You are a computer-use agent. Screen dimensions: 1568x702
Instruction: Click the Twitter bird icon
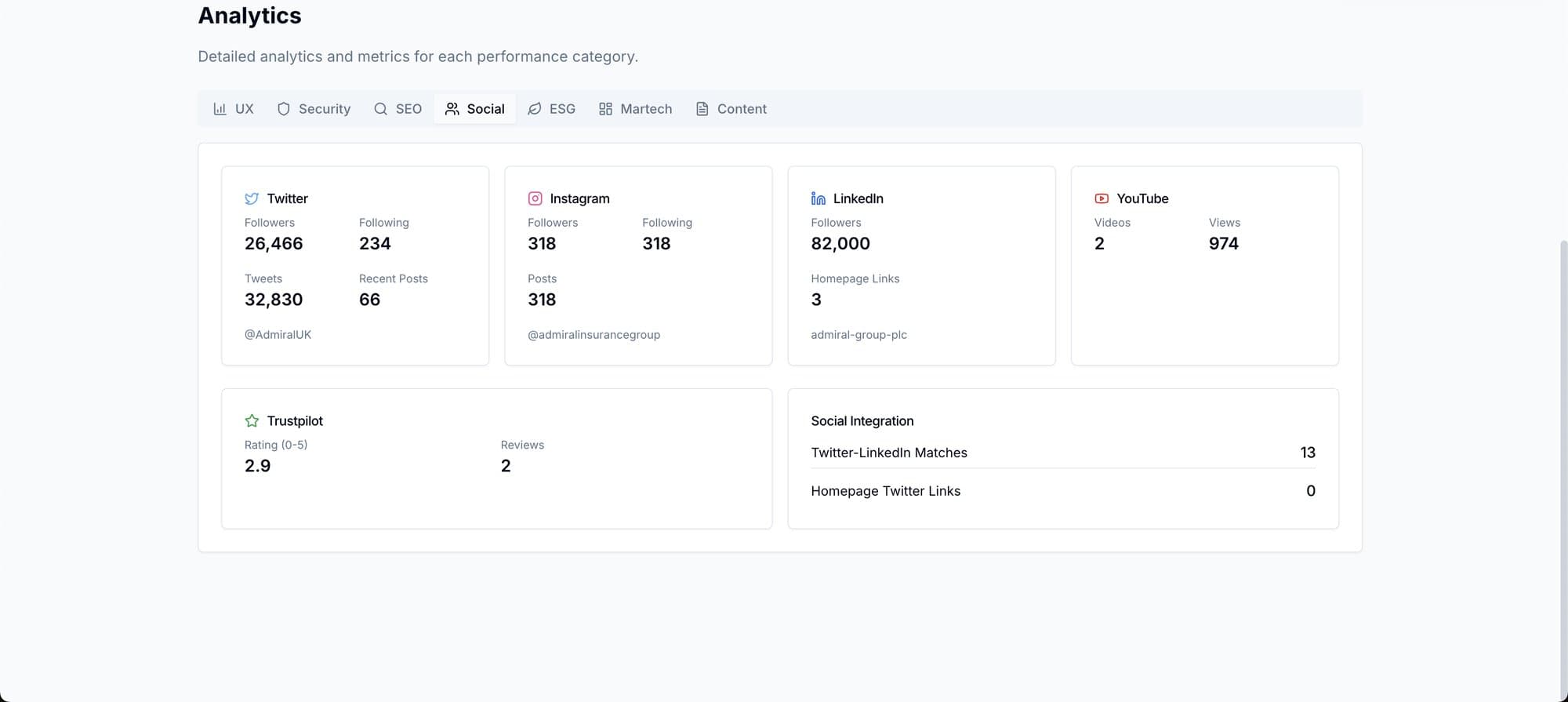click(252, 198)
